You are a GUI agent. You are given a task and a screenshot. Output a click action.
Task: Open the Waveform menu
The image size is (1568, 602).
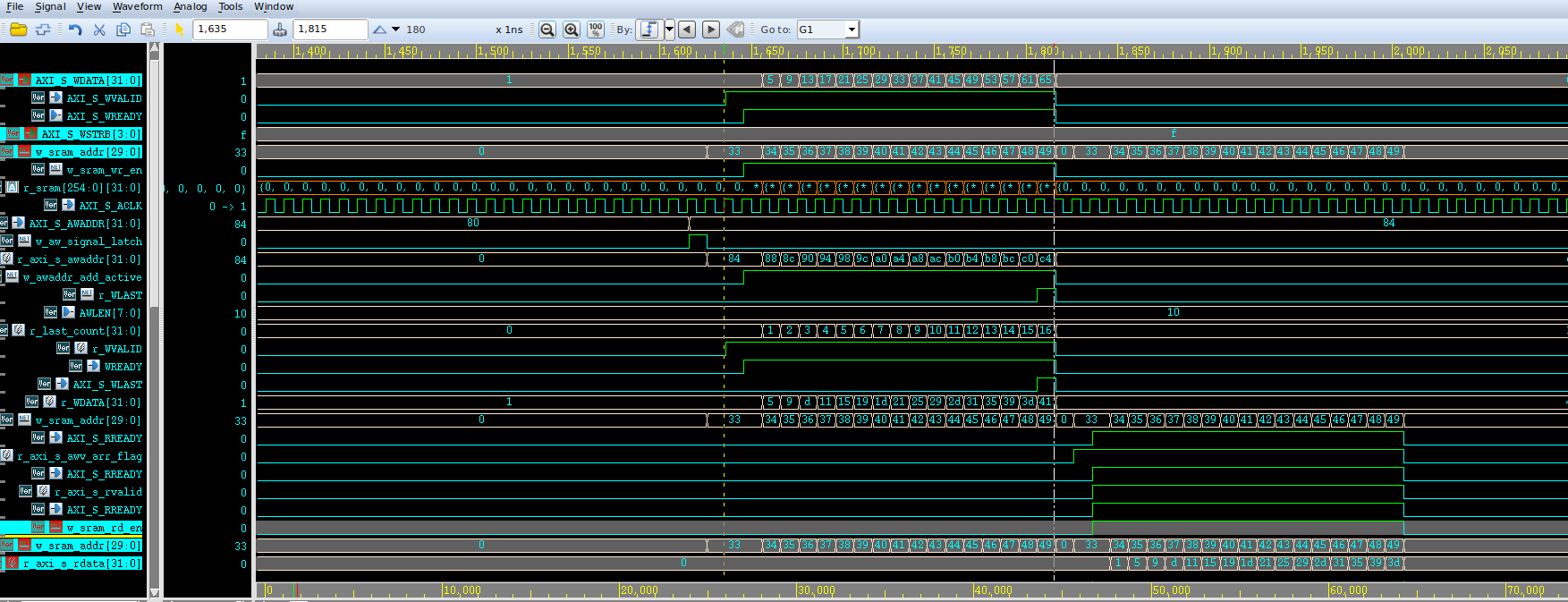pos(137,6)
